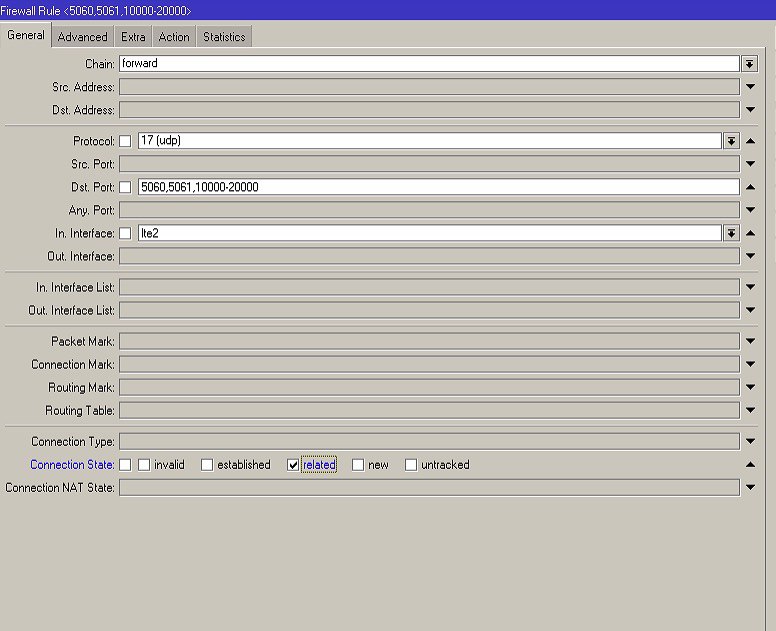Click the Connection State label
This screenshot has height=631, width=776.
coord(72,465)
